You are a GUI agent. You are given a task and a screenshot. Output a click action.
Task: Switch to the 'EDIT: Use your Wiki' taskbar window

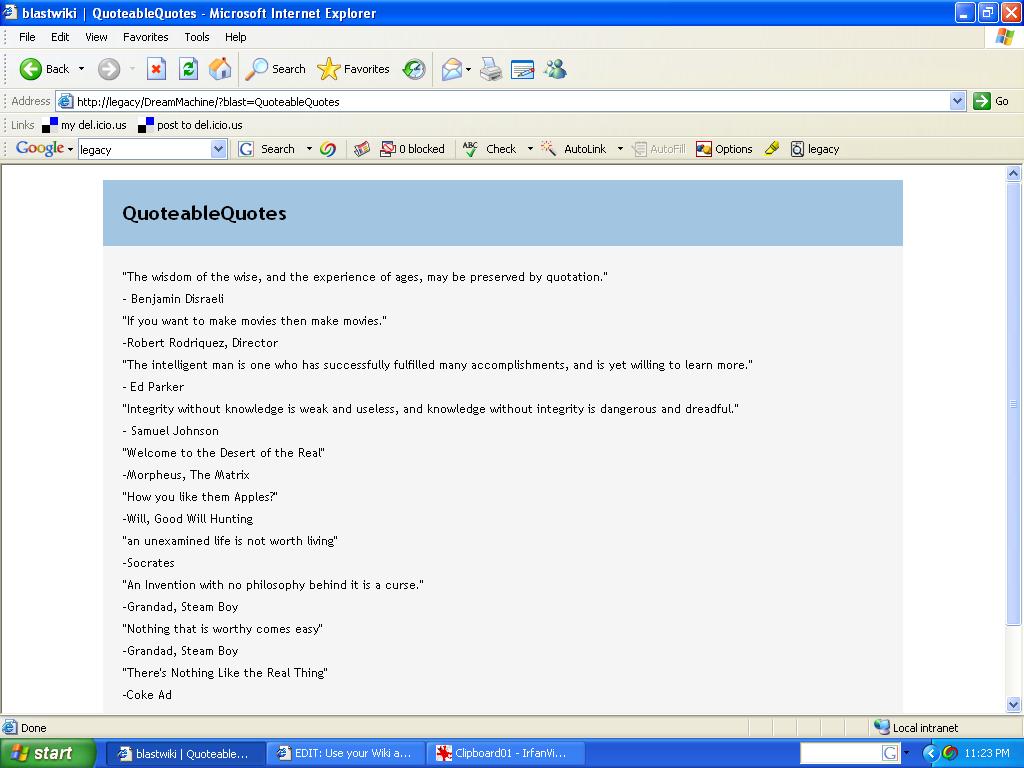[344, 754]
